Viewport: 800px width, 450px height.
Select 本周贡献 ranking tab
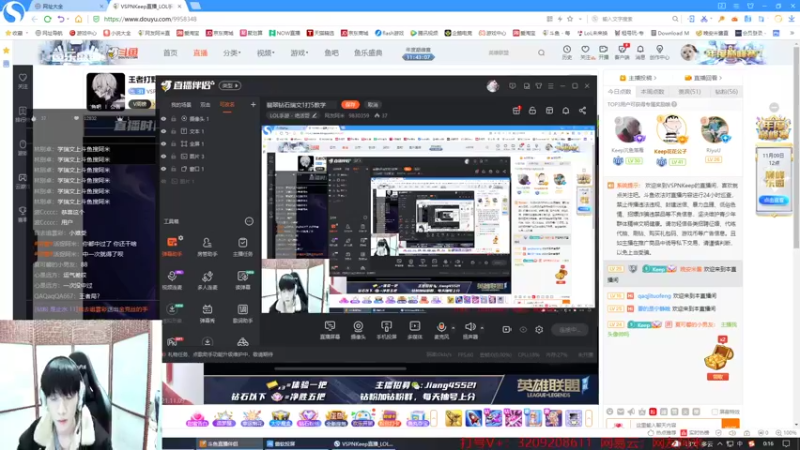(653, 92)
